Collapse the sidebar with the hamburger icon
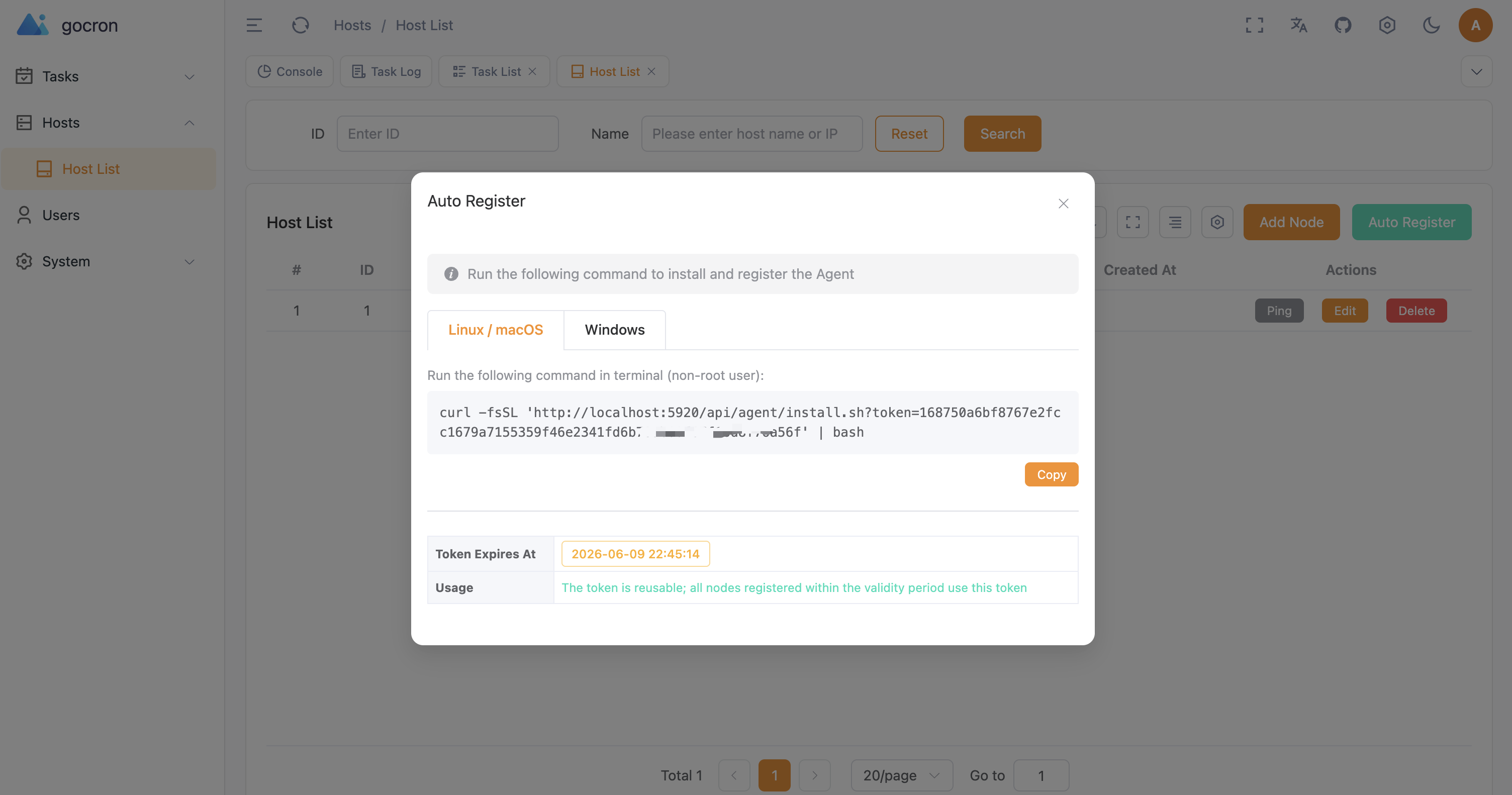 pyautogui.click(x=253, y=25)
